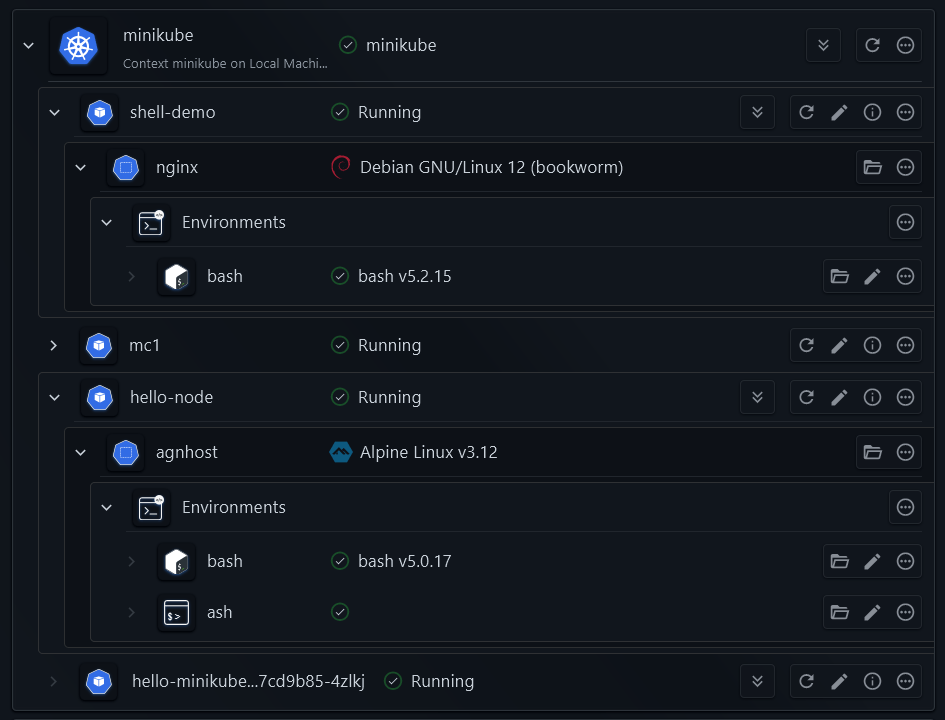Click the Alpine Linux icon on agnhost row
This screenshot has height=720, width=945.
(x=341, y=452)
